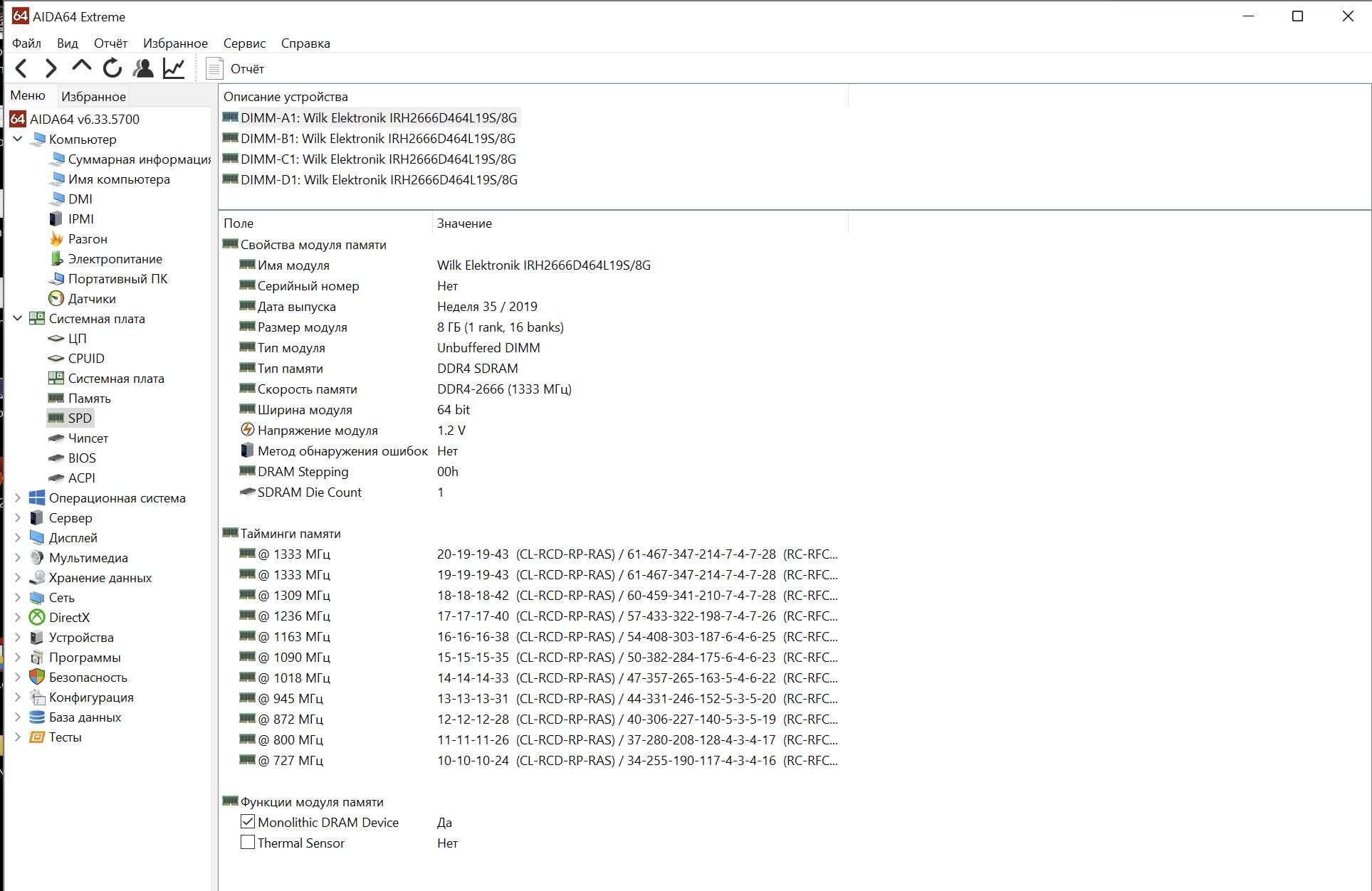Open the IPMI item icon in the tree
Image resolution: width=1372 pixels, height=891 pixels.
pyautogui.click(x=56, y=218)
